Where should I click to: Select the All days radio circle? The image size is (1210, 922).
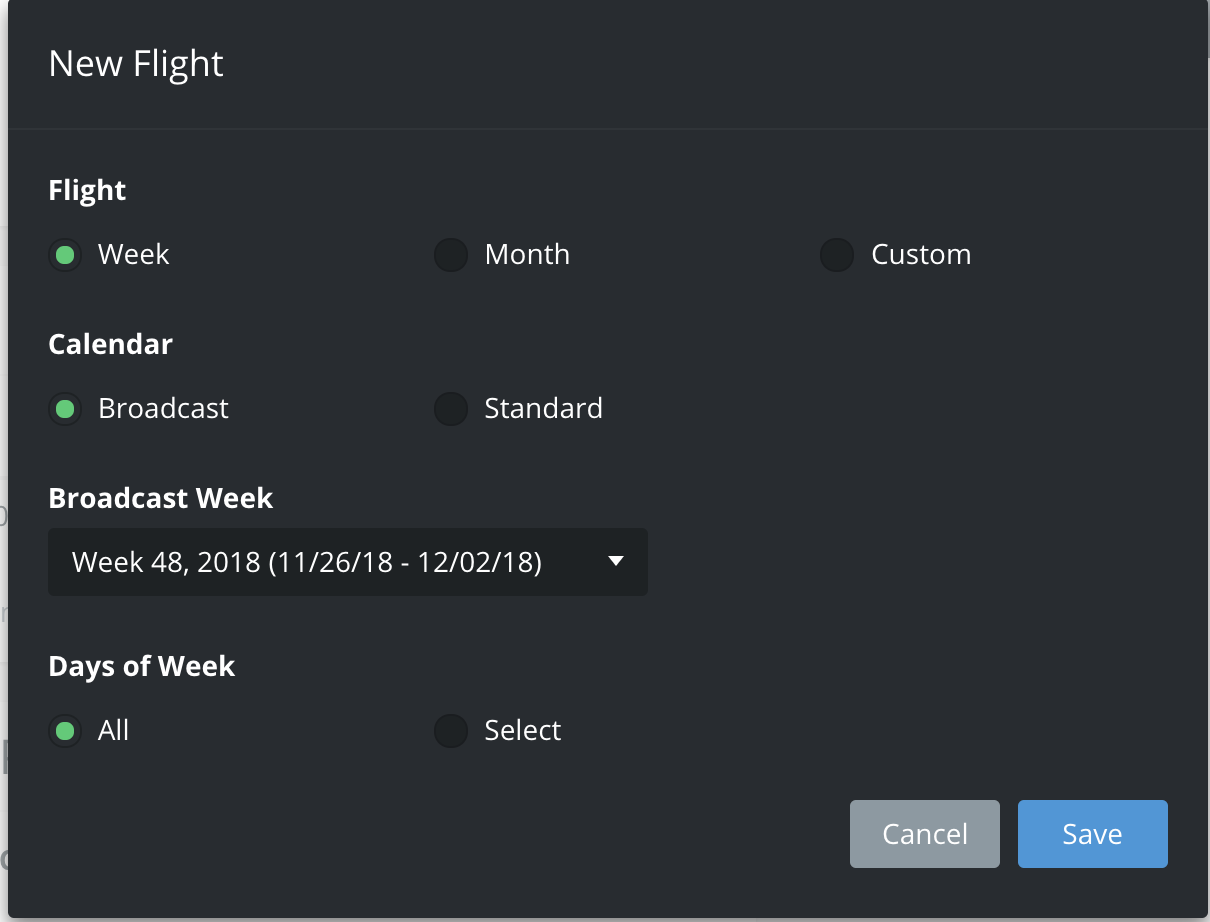pyautogui.click(x=65, y=731)
